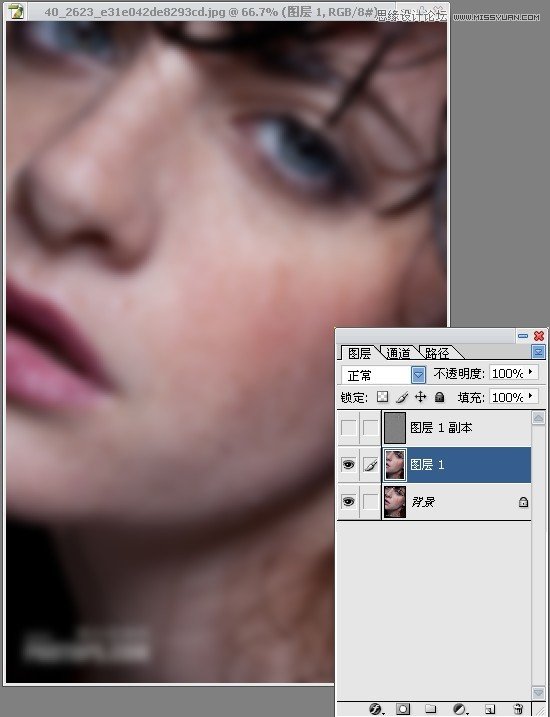This screenshot has width=550, height=717.
Task: Open the opacity slider arrow
Action: click(530, 373)
